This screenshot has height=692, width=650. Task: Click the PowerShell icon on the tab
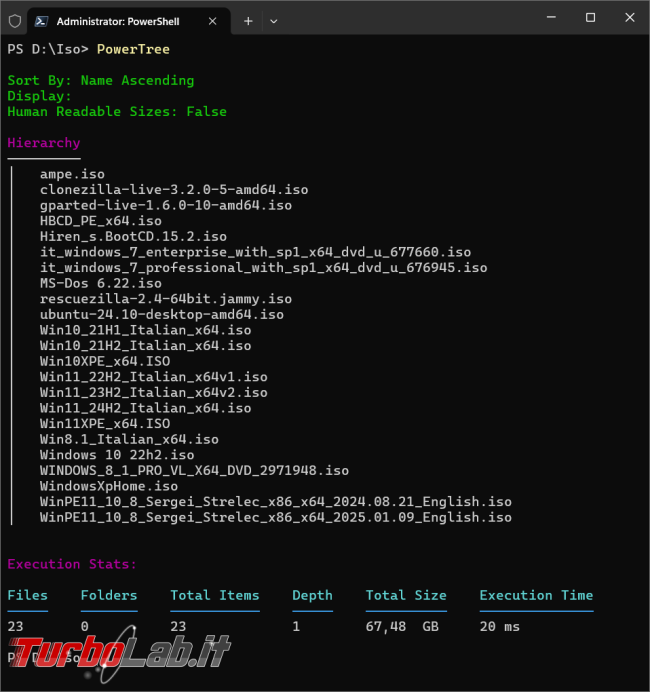(41, 21)
